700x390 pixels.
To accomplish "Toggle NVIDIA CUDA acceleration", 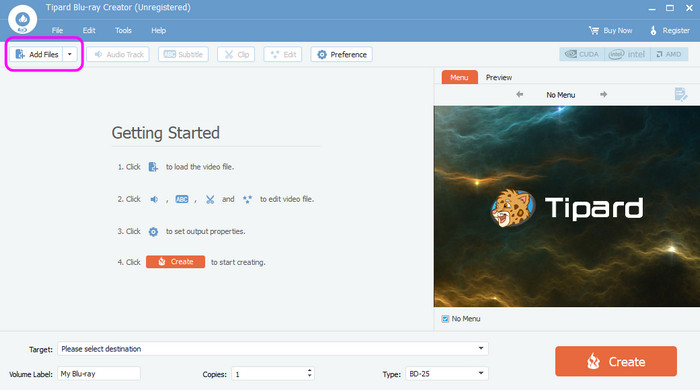I will click(x=582, y=54).
